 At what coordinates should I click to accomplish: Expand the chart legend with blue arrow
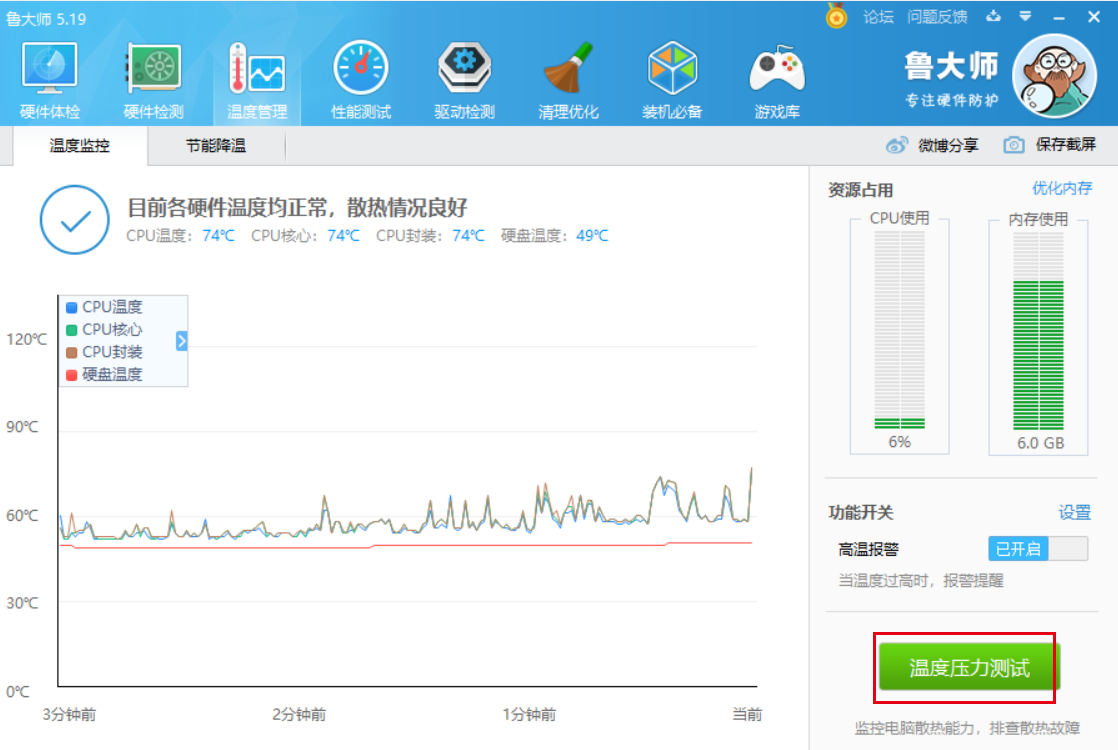tap(182, 341)
